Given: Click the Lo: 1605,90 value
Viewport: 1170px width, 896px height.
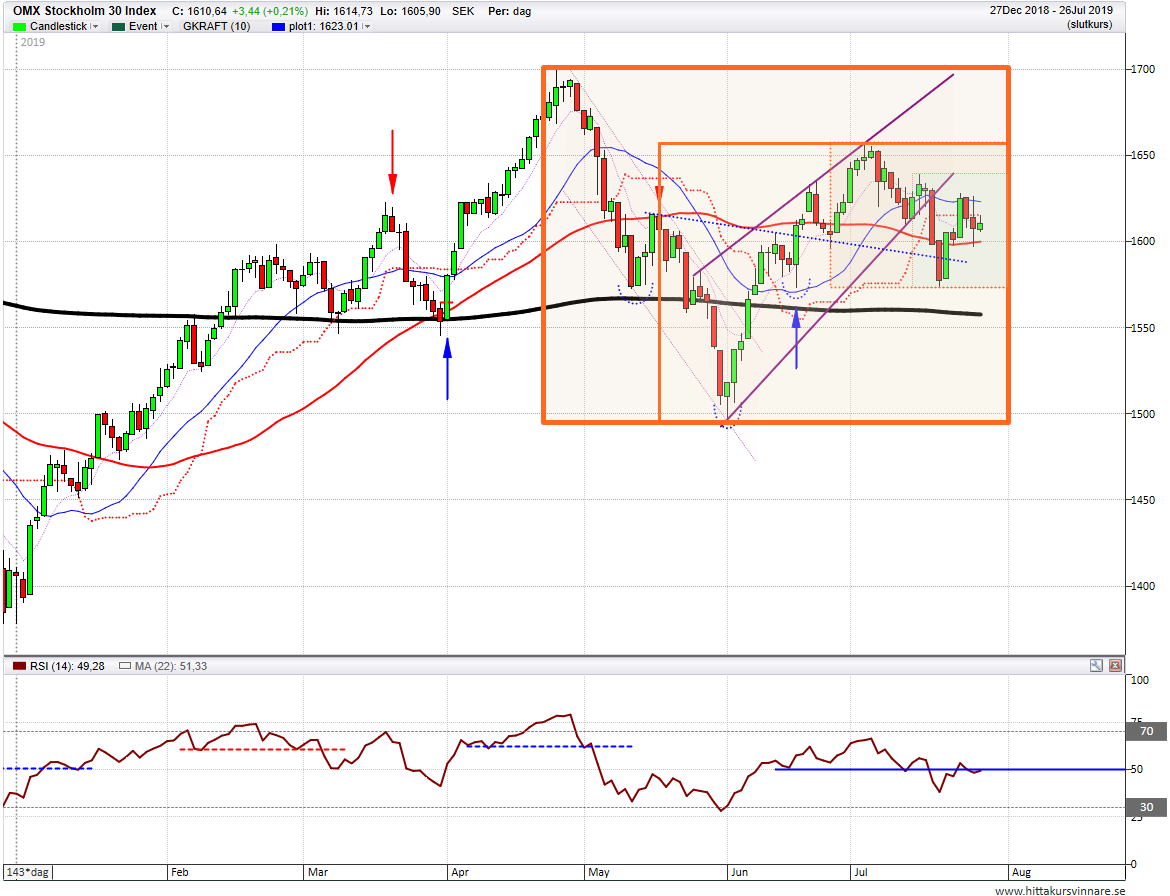Looking at the screenshot, I should pos(409,11).
